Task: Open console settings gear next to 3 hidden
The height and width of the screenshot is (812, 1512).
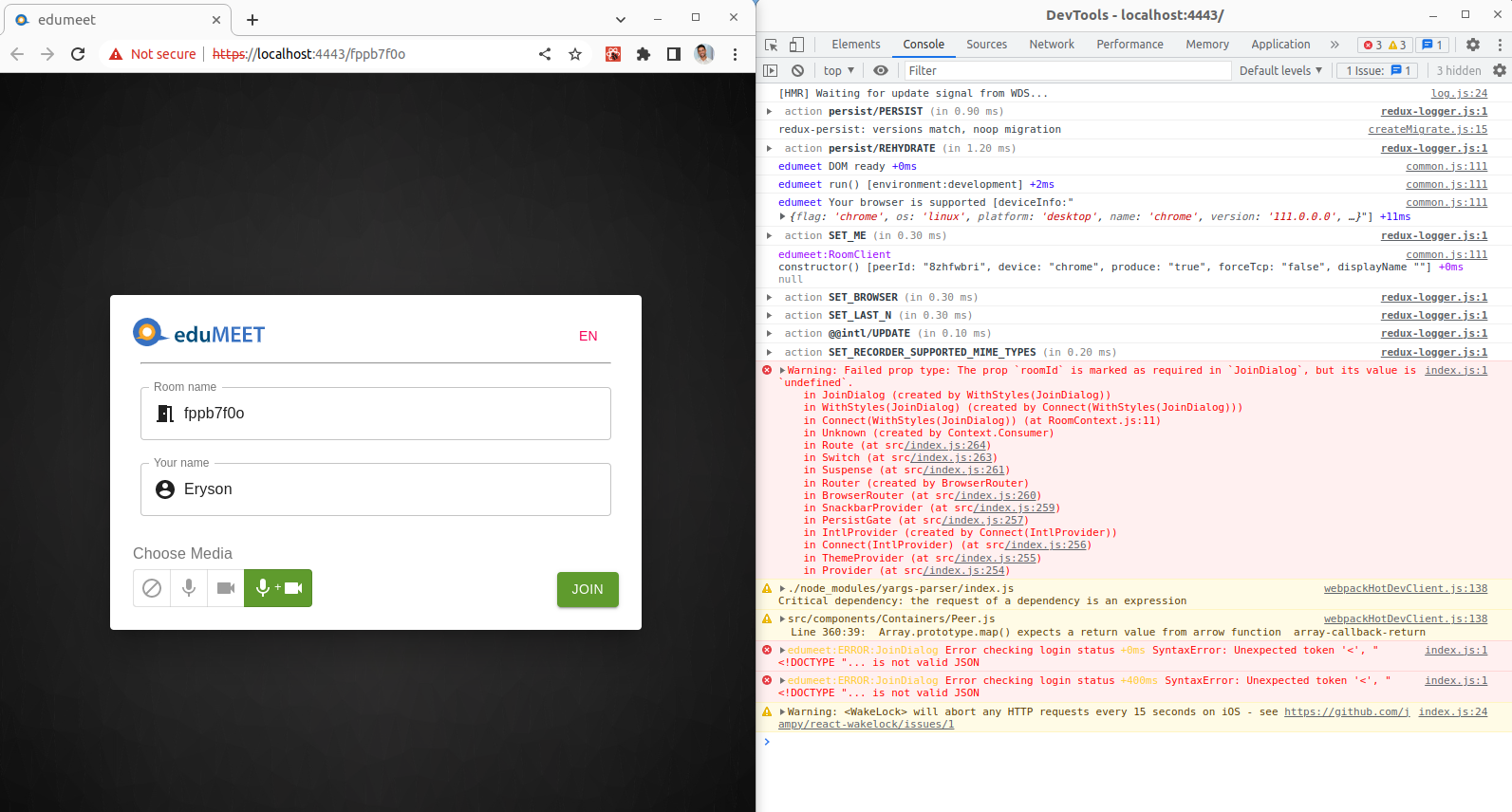Action: click(1500, 70)
